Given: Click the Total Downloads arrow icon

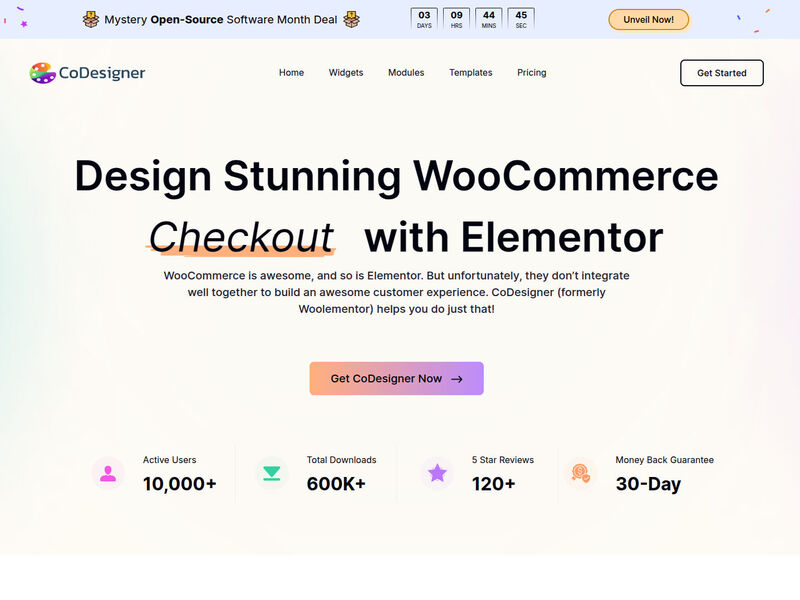Looking at the screenshot, I should pos(271,473).
